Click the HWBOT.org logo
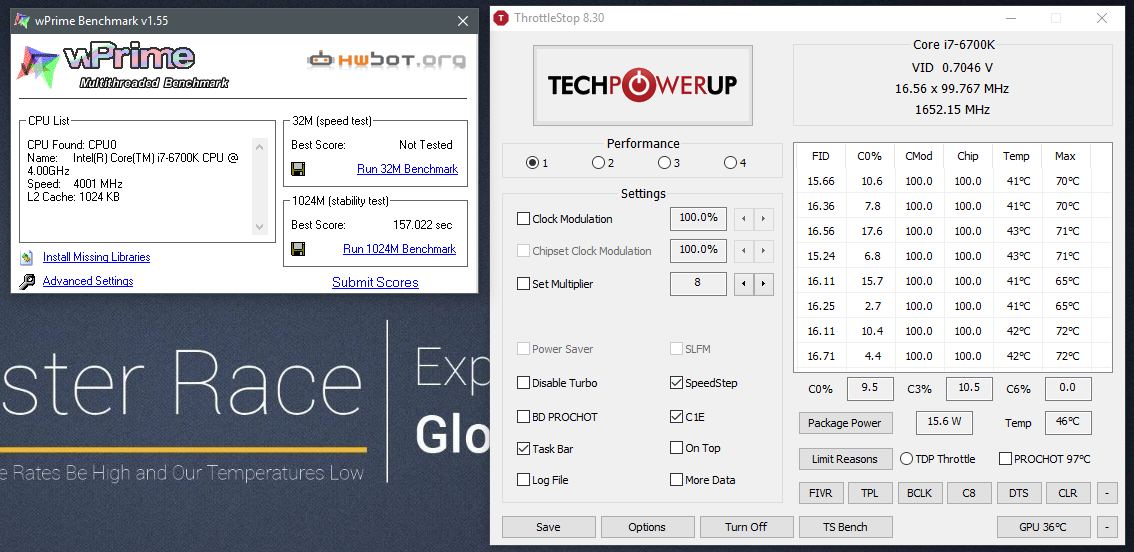 [386, 59]
